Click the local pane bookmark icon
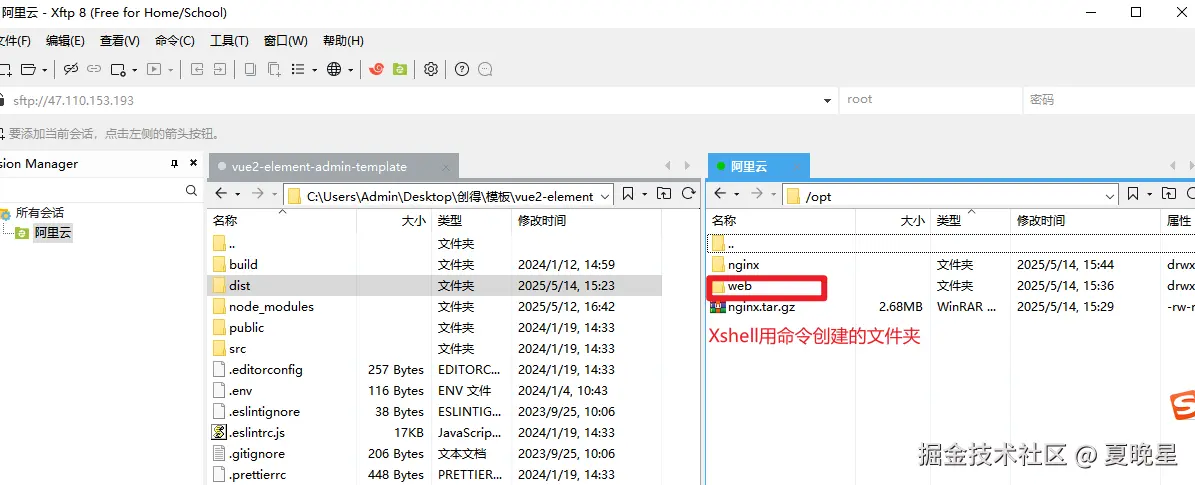 pos(628,194)
